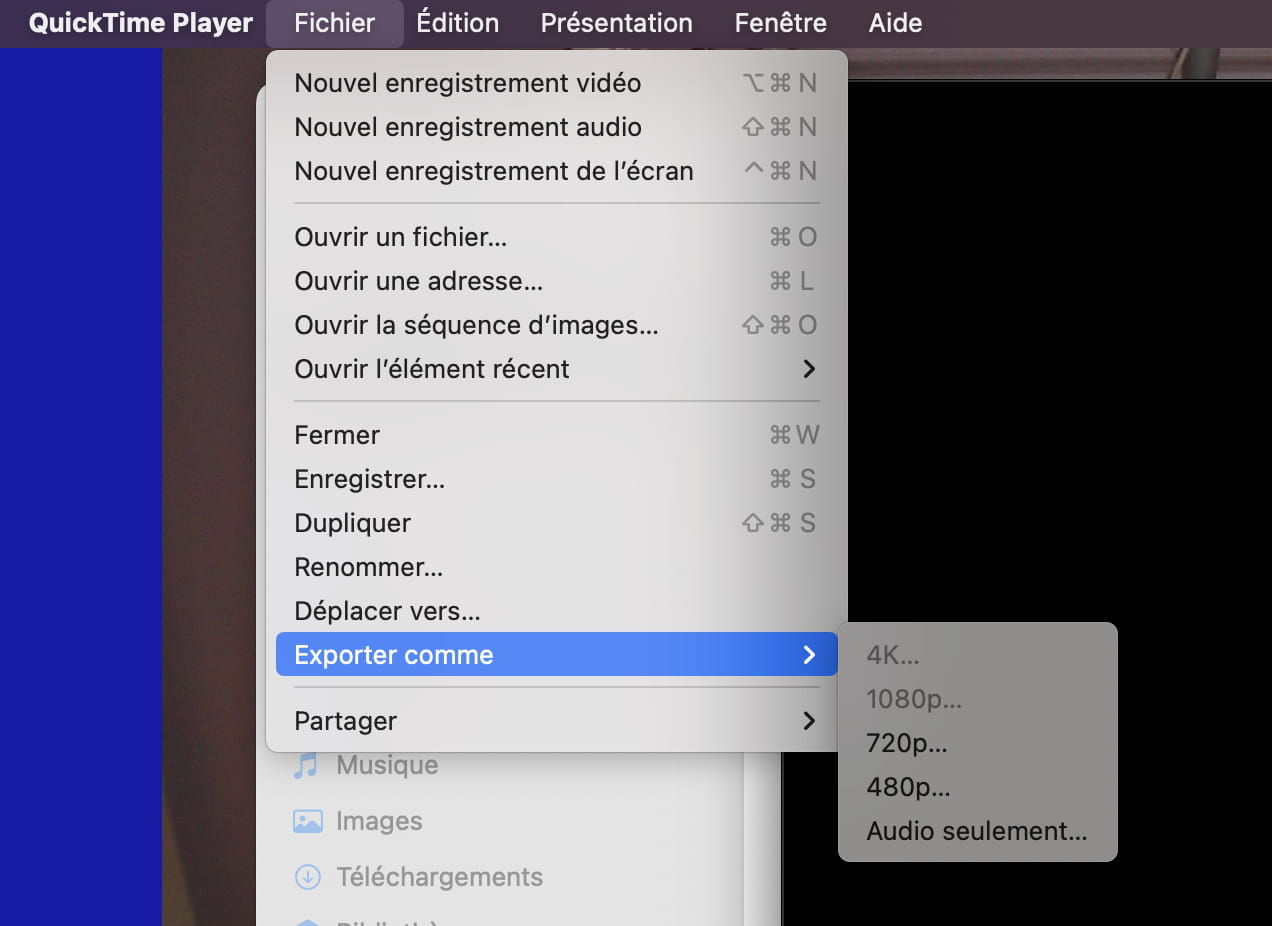Screen dimensions: 1272x926
Task: Select Dupliquer menu item
Action: 556,523
